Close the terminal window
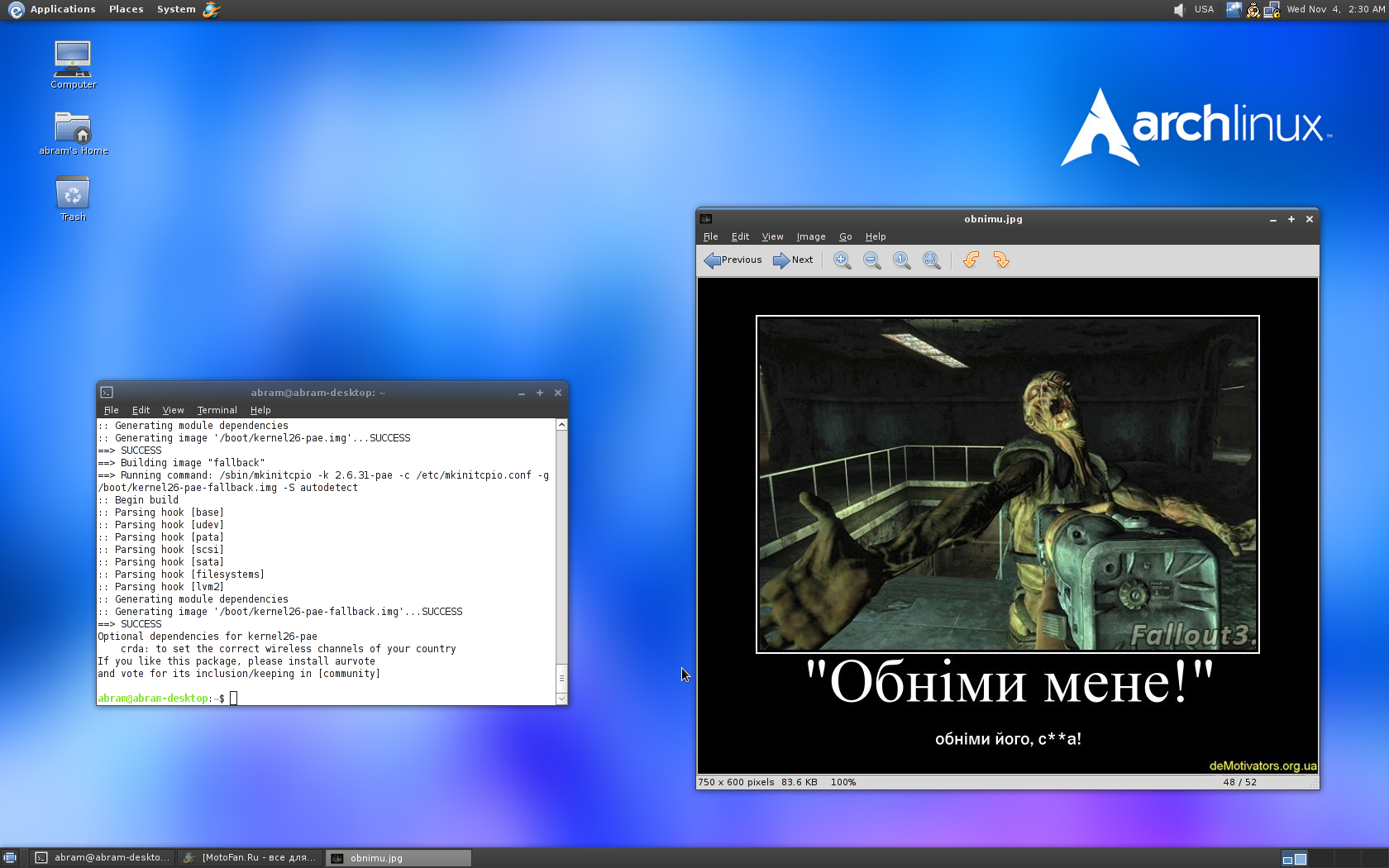Viewport: 1389px width, 868px height. [x=558, y=393]
